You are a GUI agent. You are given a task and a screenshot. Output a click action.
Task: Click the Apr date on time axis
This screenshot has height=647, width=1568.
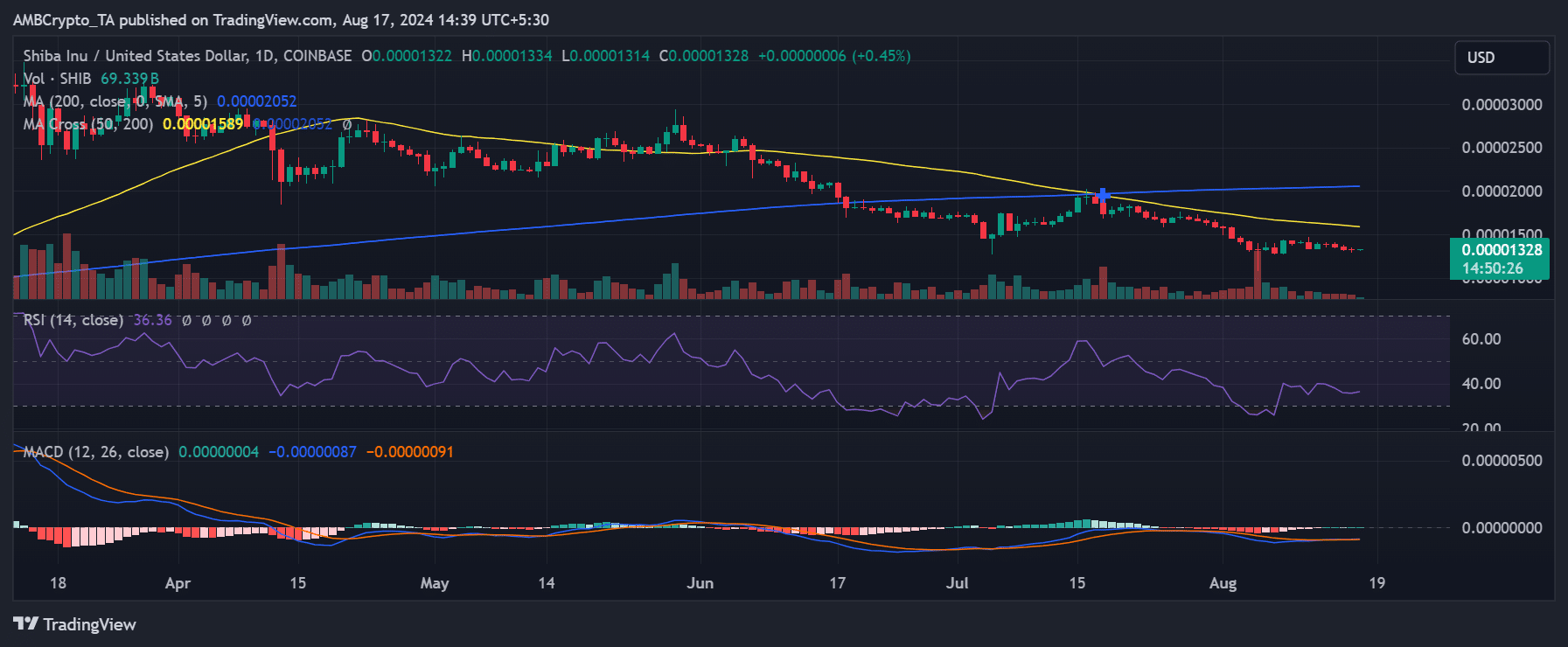[178, 583]
